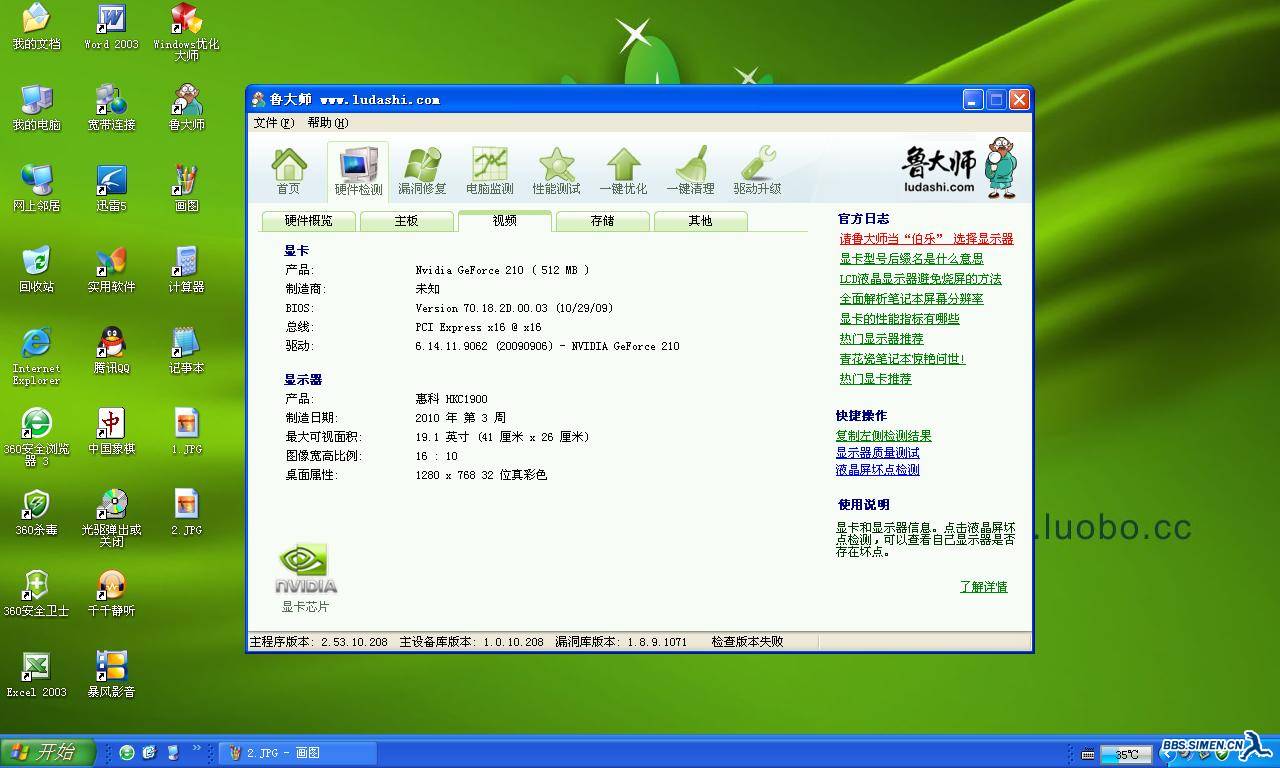Click 显示器质量测试 link
Screen dimensions: 1280x768
coord(877,453)
